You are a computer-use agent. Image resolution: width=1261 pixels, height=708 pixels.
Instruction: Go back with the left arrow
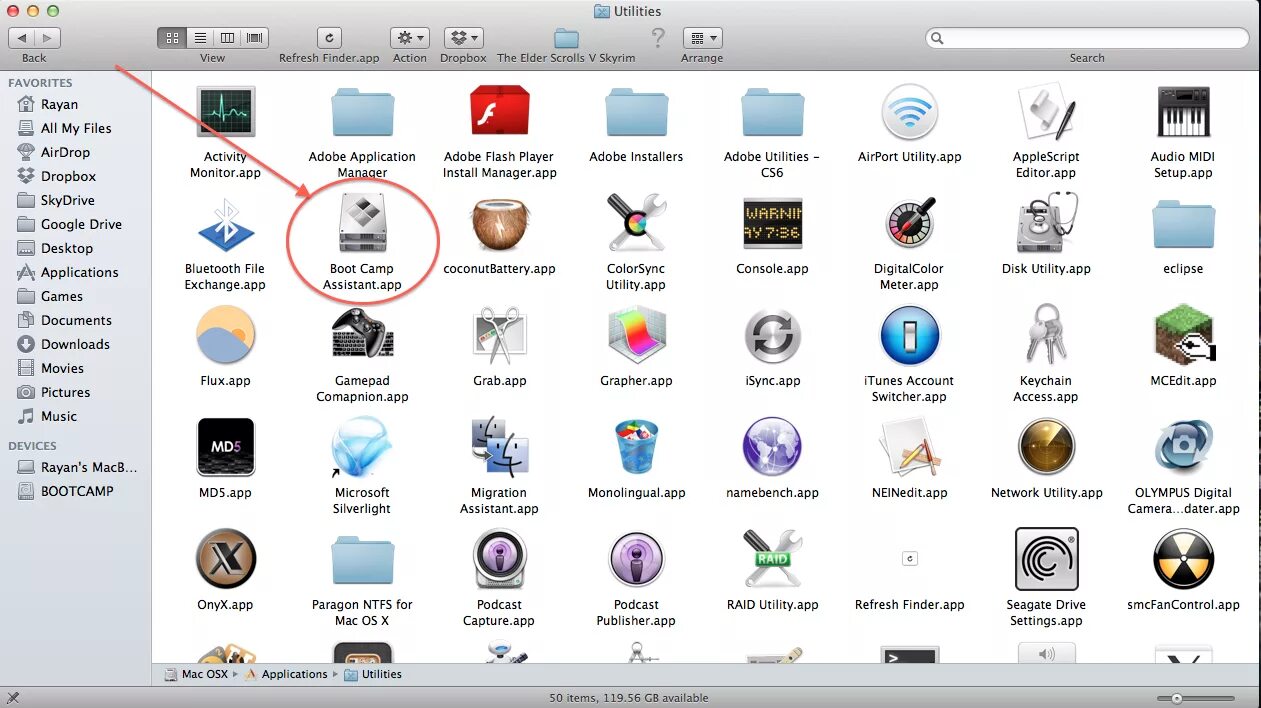point(21,38)
